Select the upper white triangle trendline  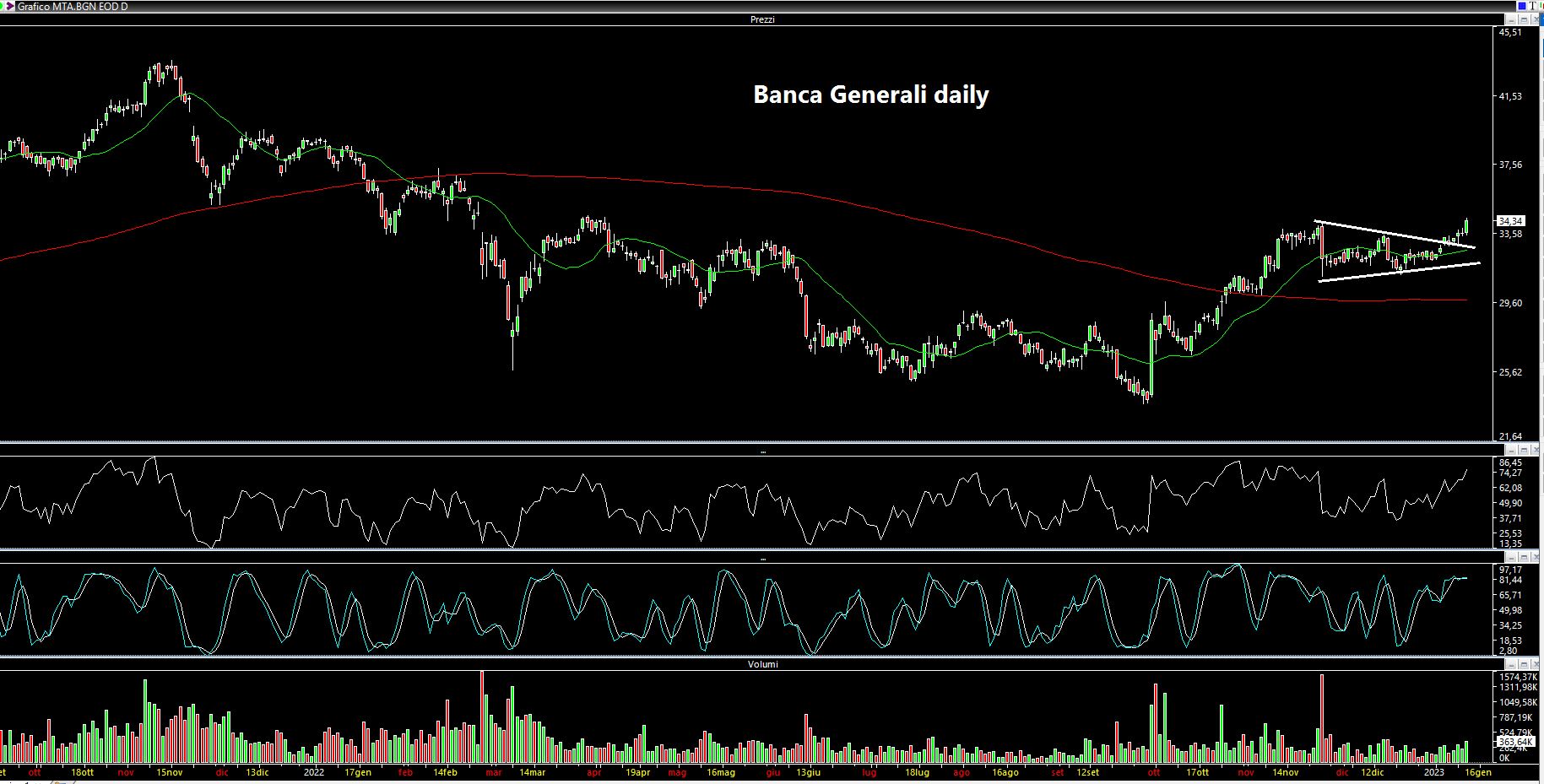1395,234
